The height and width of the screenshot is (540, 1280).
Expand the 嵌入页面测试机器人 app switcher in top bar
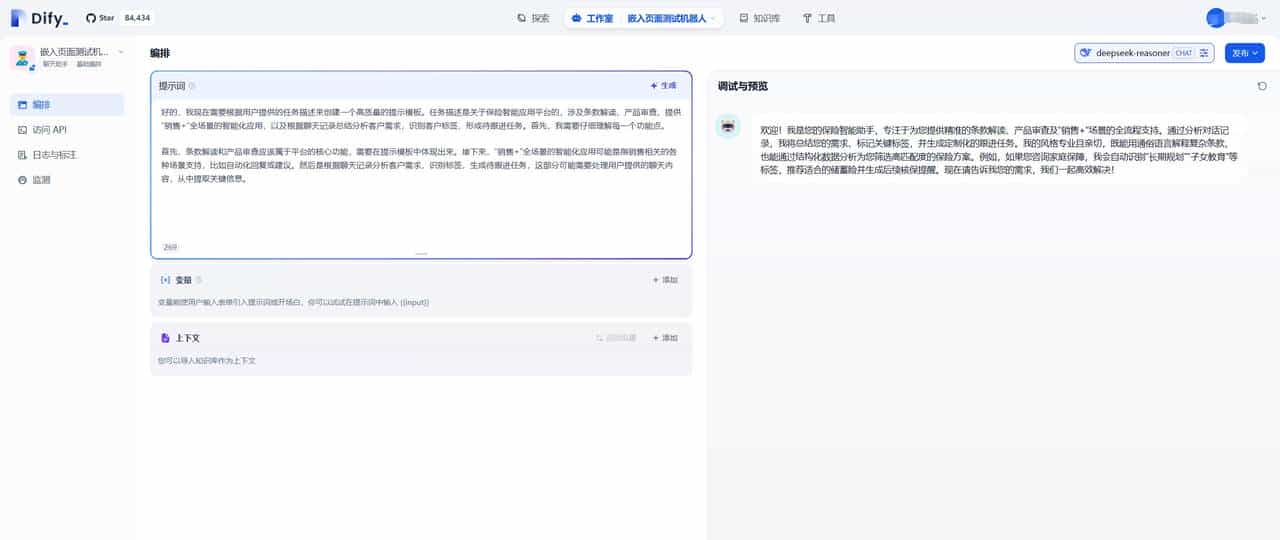tap(671, 18)
